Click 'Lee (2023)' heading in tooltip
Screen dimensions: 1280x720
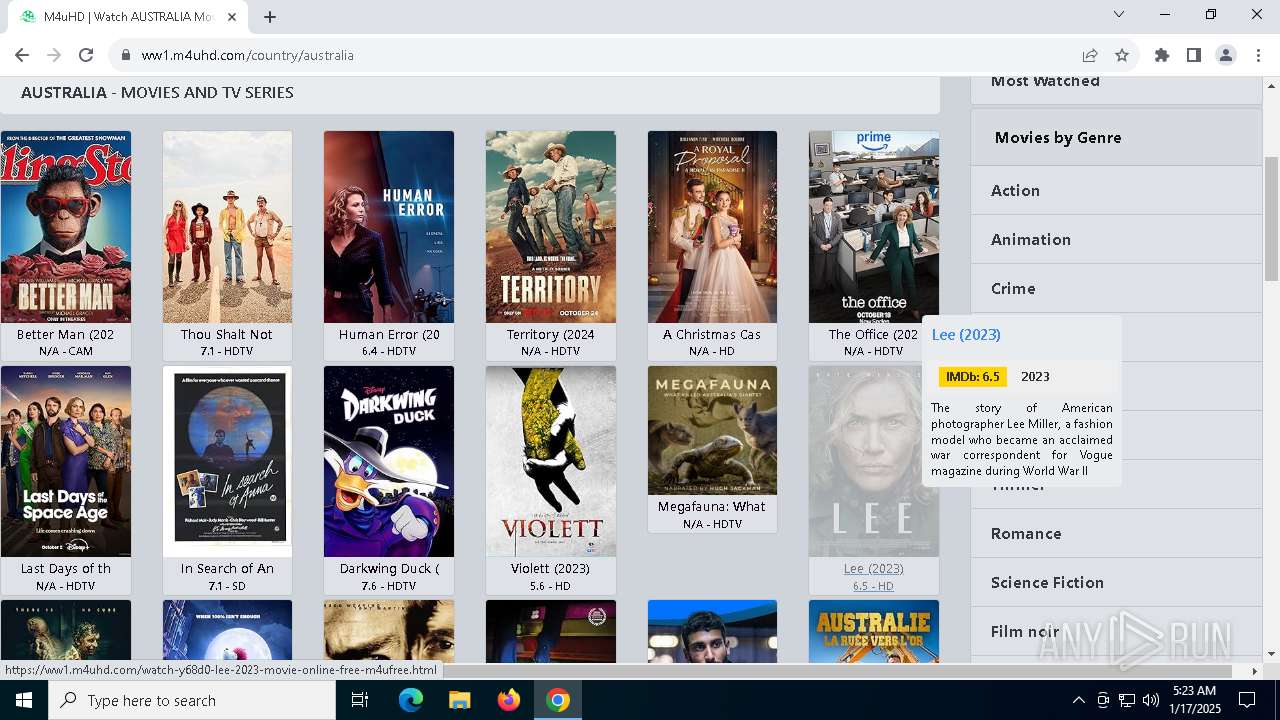(966, 334)
